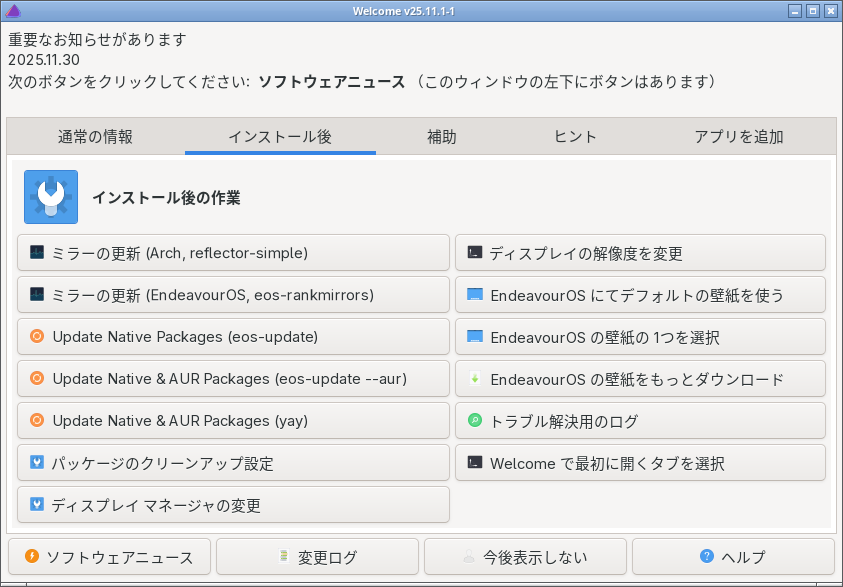Open ディスプレイ マネージャの変更
Viewport: 843px width, 587px height.
pyautogui.click(x=233, y=504)
